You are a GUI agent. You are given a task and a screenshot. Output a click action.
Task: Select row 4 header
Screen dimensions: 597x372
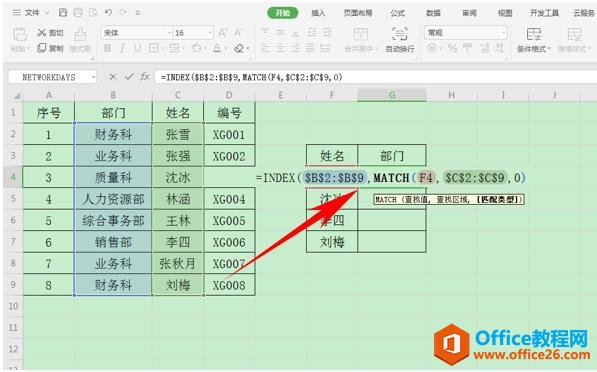click(x=13, y=177)
